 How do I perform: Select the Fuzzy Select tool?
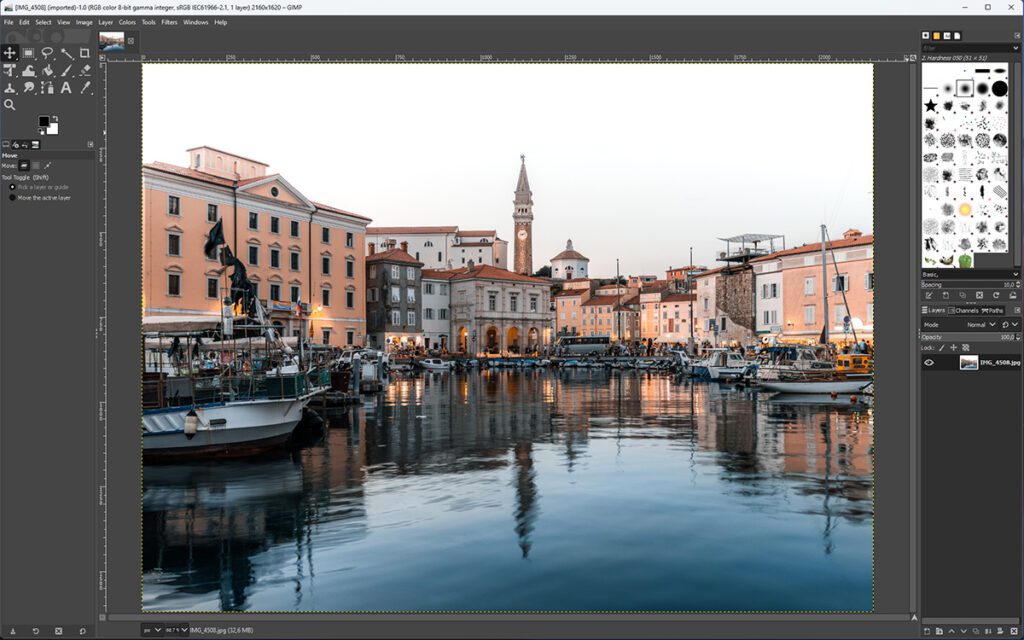click(x=66, y=53)
